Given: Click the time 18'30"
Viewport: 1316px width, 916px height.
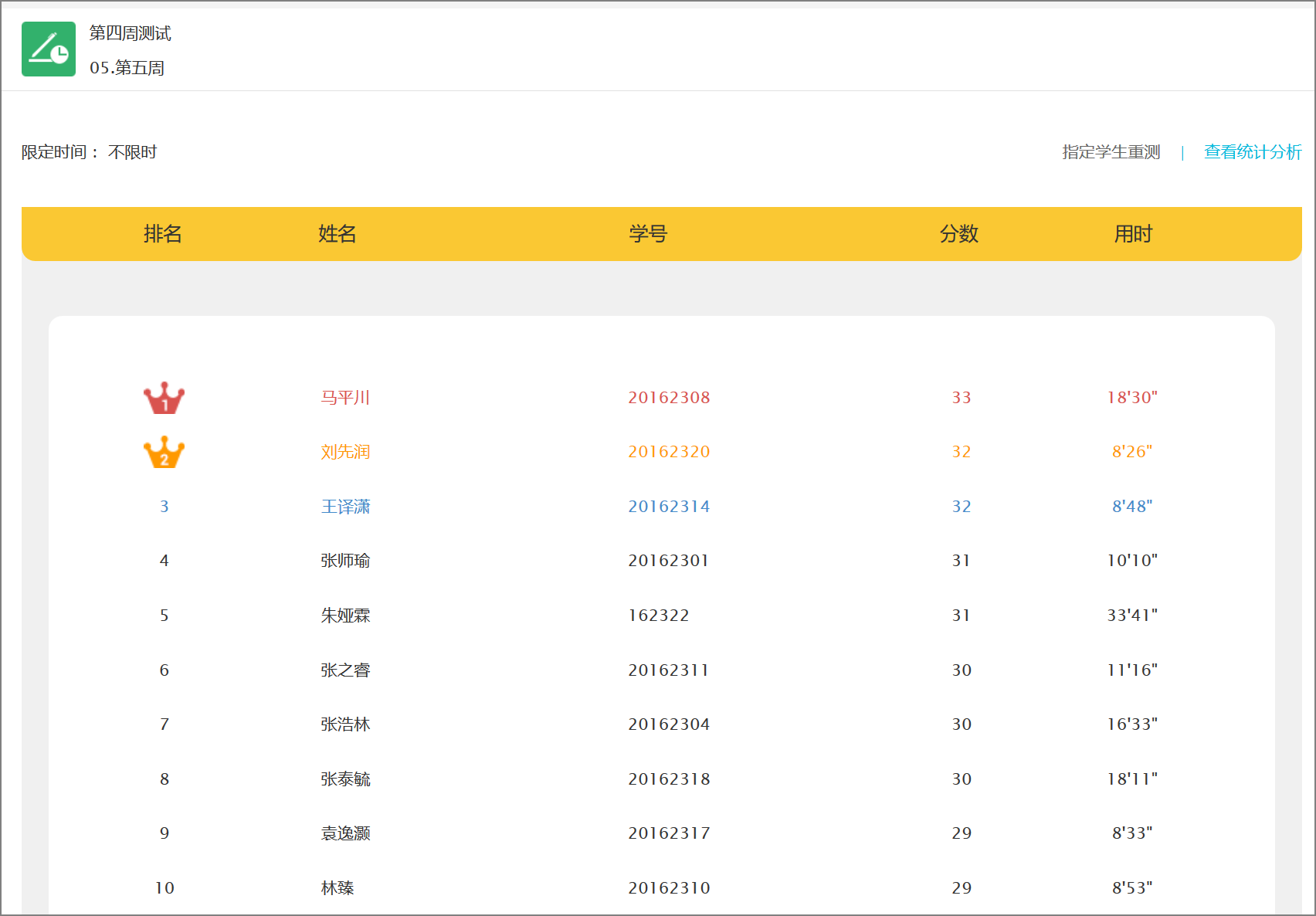Looking at the screenshot, I should (1132, 398).
